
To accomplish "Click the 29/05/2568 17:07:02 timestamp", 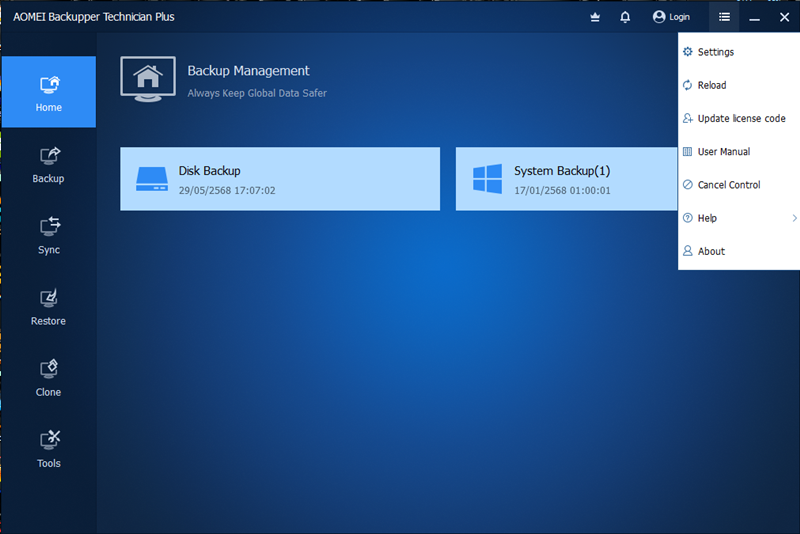I will [x=227, y=190].
